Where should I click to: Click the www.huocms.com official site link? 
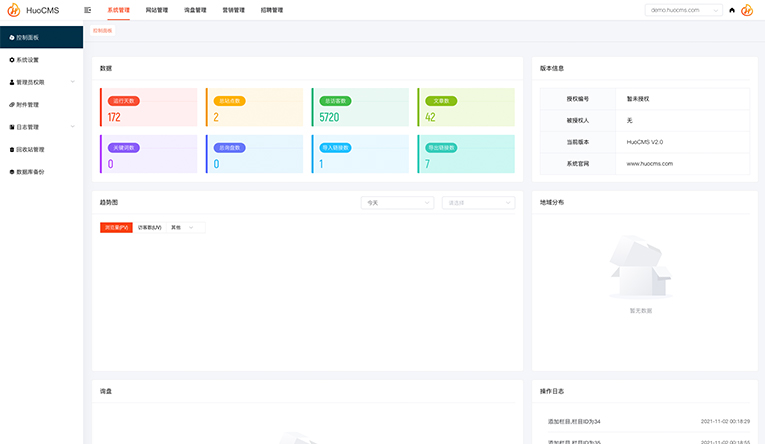[649, 163]
